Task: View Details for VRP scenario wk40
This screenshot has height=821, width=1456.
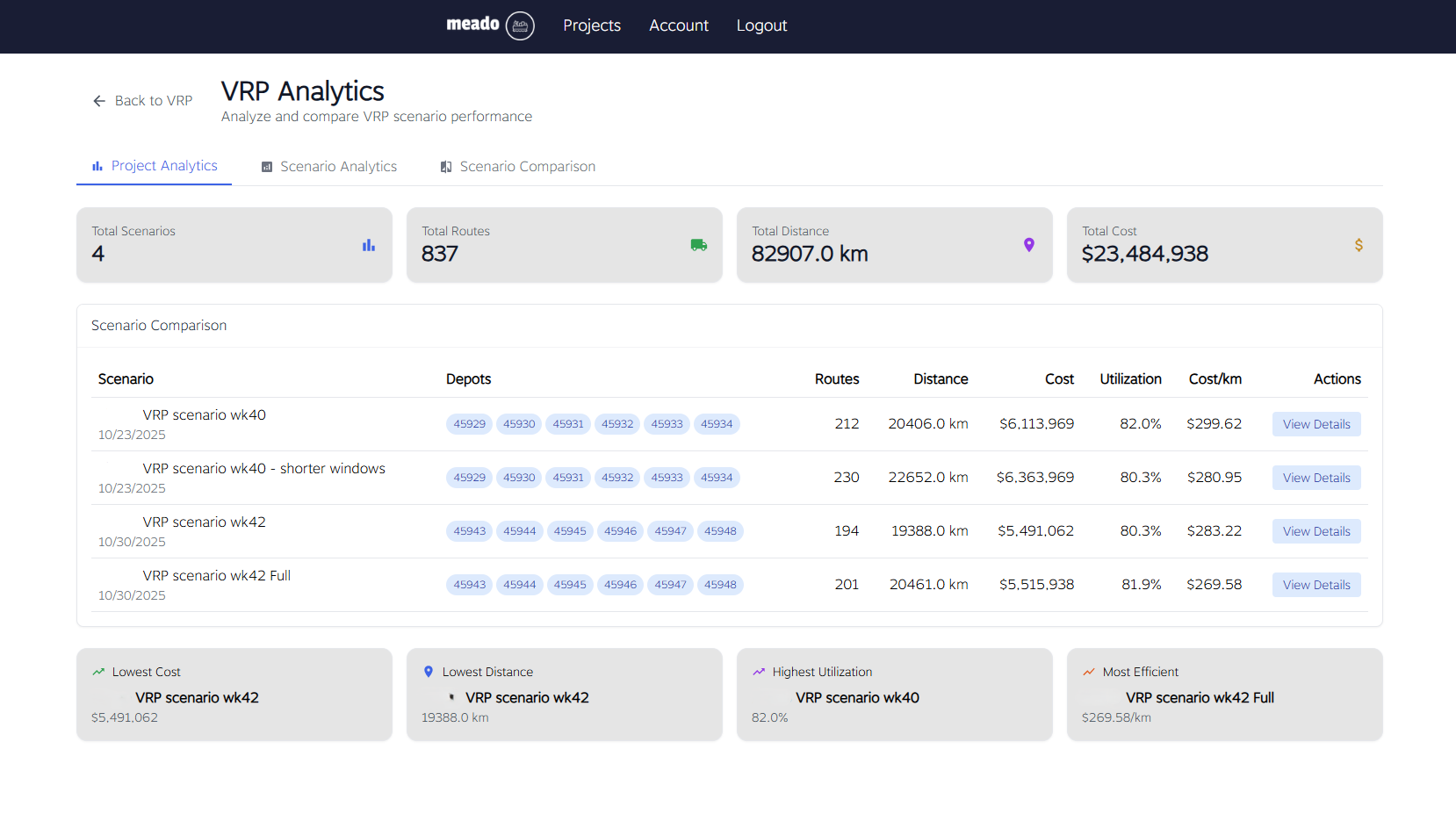Action: (x=1316, y=423)
